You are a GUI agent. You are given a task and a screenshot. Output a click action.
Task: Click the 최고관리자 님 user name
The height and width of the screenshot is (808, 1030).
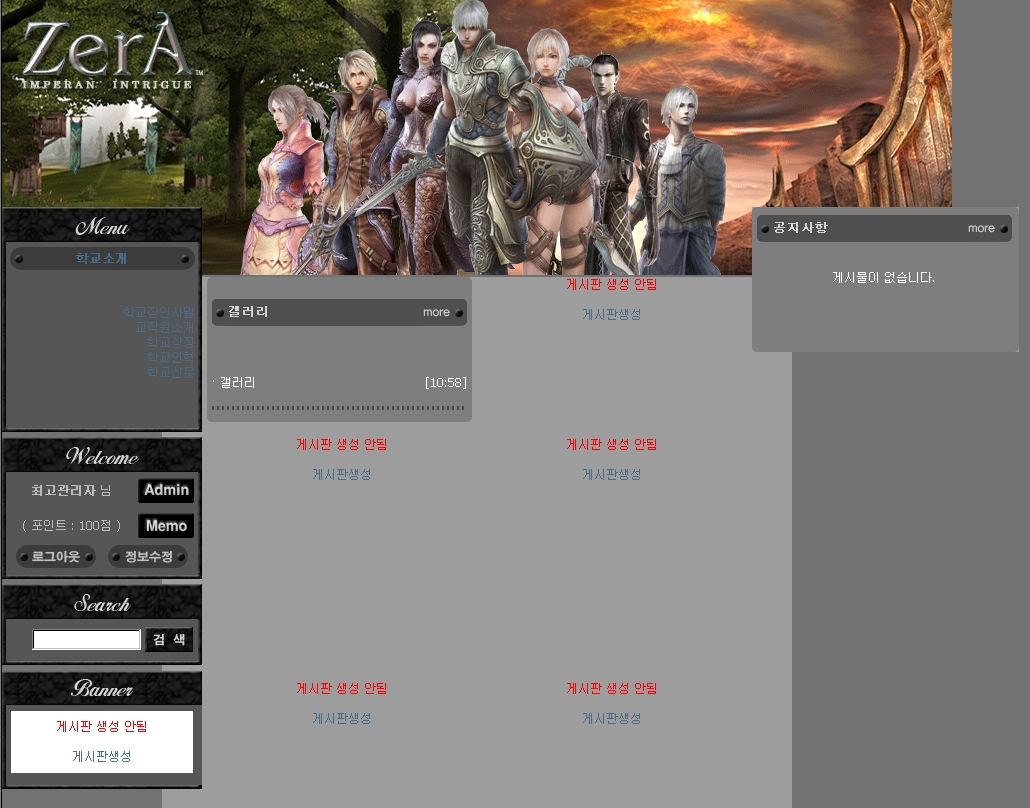click(71, 490)
